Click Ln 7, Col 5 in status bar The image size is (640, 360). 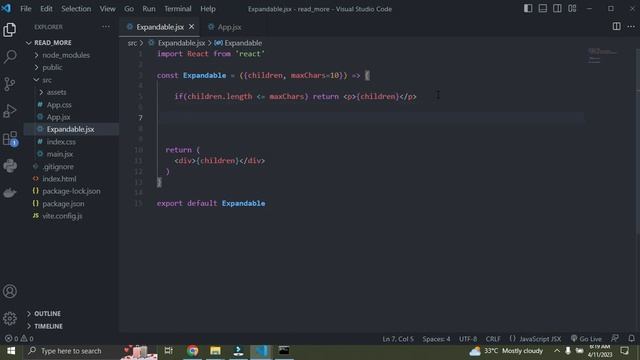(398, 339)
